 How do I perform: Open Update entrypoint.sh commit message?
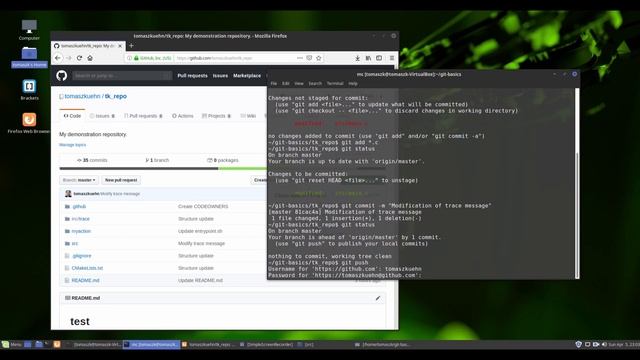click(200, 231)
